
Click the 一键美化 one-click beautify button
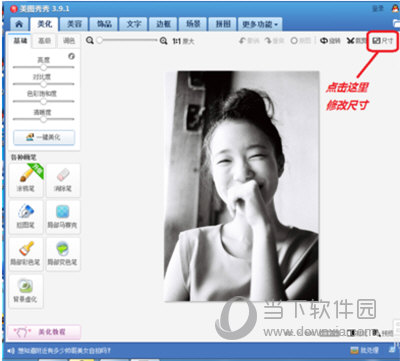tap(44, 137)
